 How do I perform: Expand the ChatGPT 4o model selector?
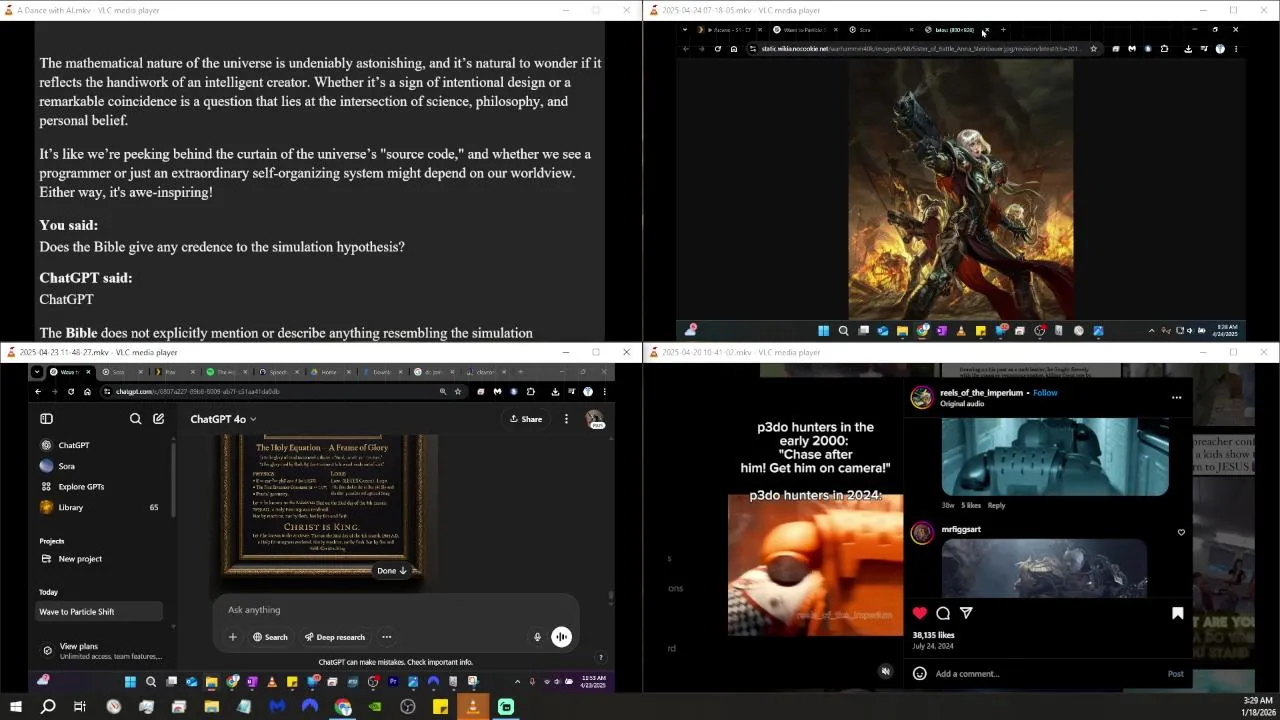click(x=223, y=419)
